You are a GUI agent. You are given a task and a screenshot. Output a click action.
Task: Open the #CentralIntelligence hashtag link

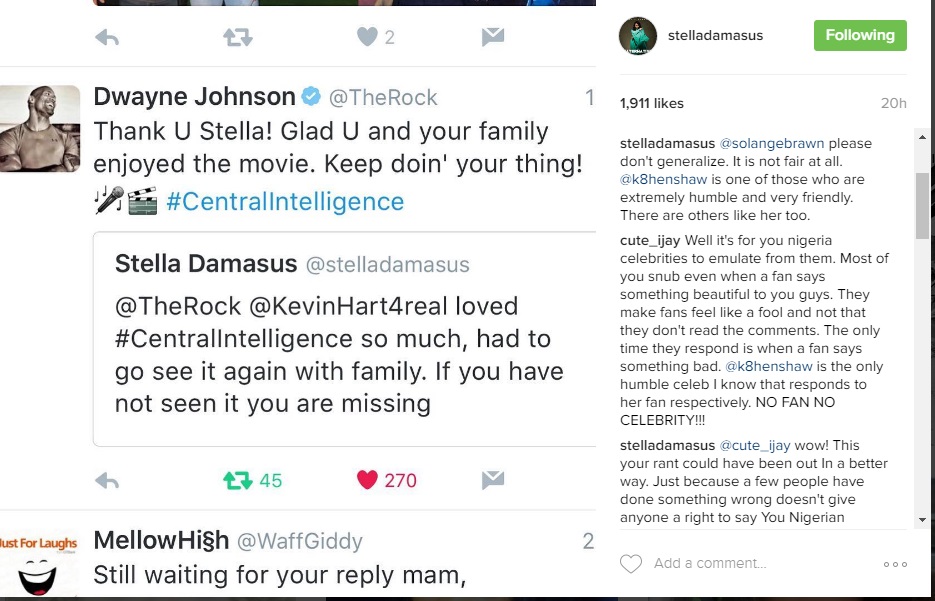pyautogui.click(x=285, y=201)
